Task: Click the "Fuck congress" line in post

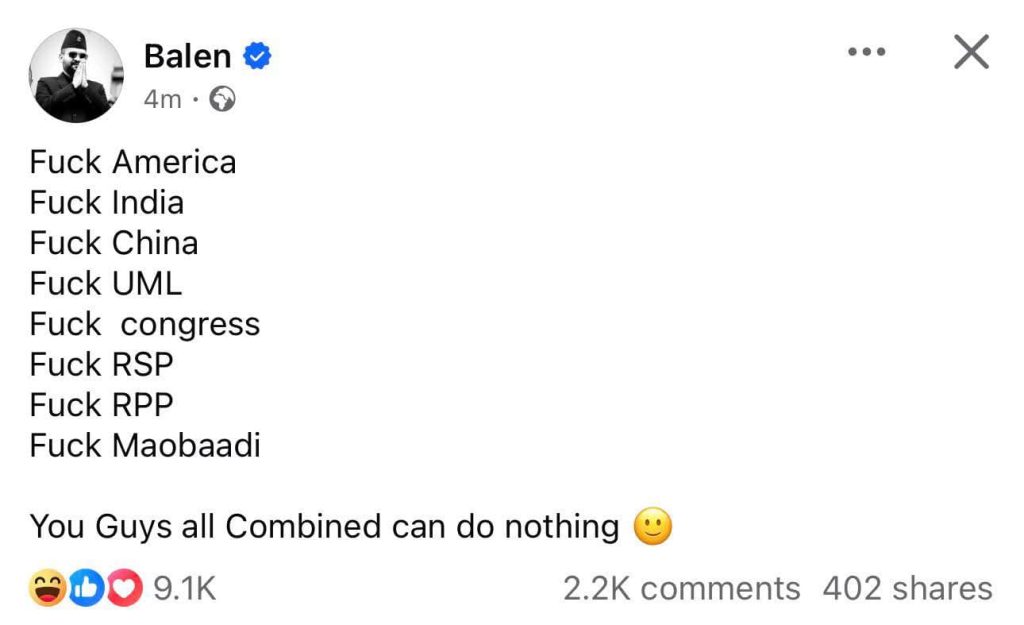Action: 145,324
